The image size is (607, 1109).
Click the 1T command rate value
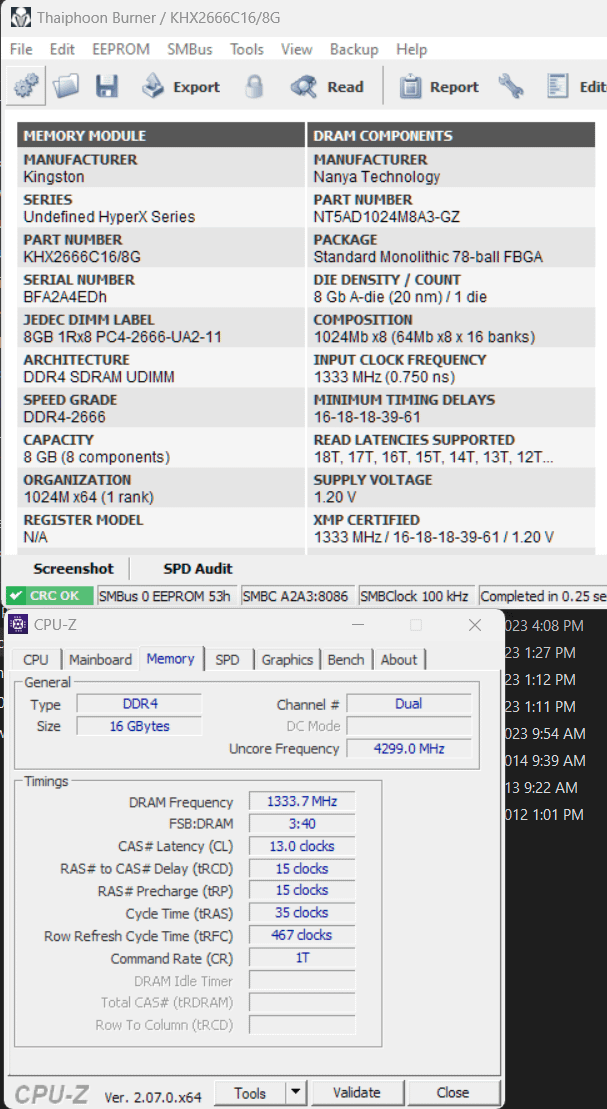tap(301, 958)
